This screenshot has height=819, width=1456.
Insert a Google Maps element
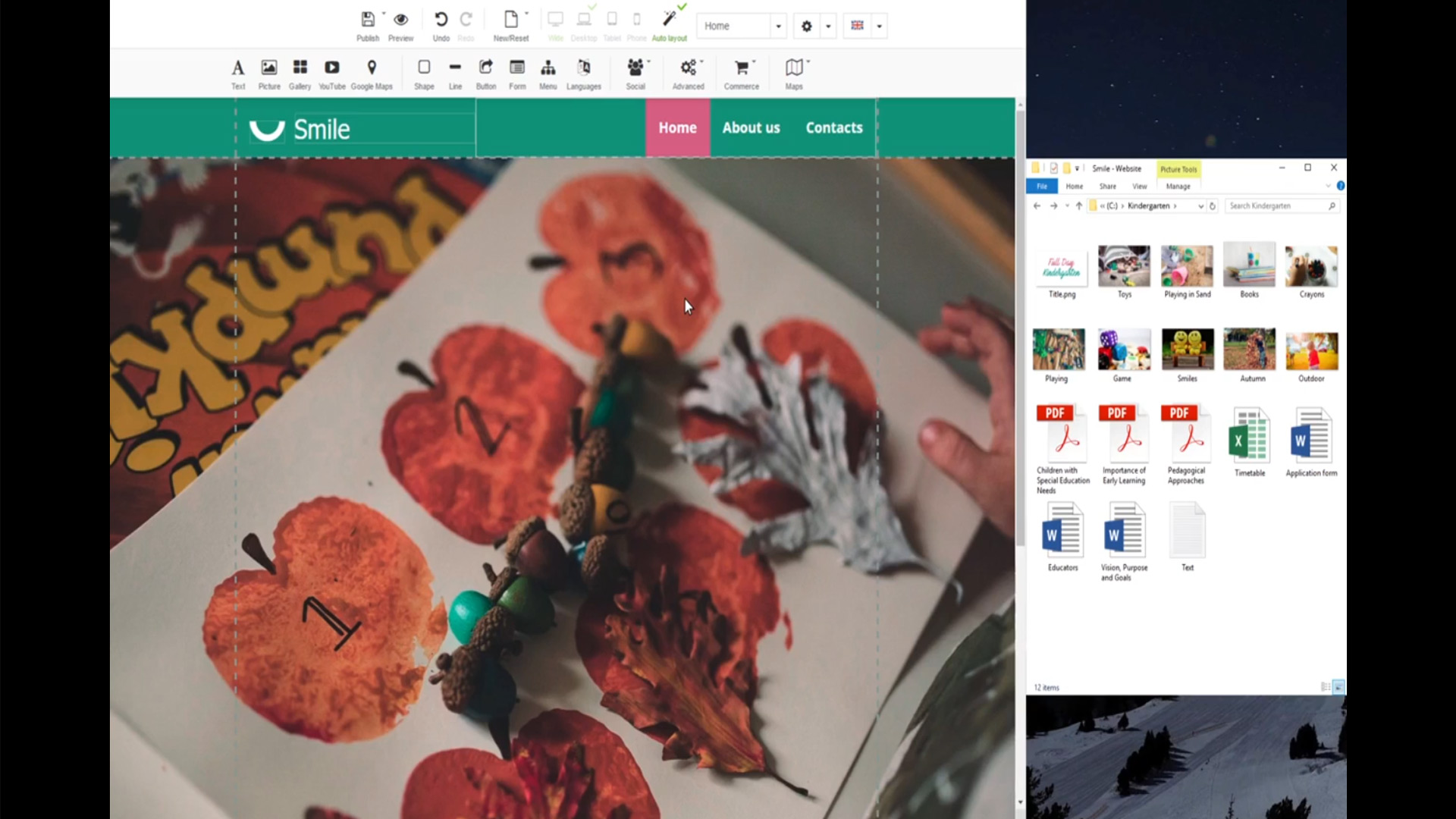[372, 74]
